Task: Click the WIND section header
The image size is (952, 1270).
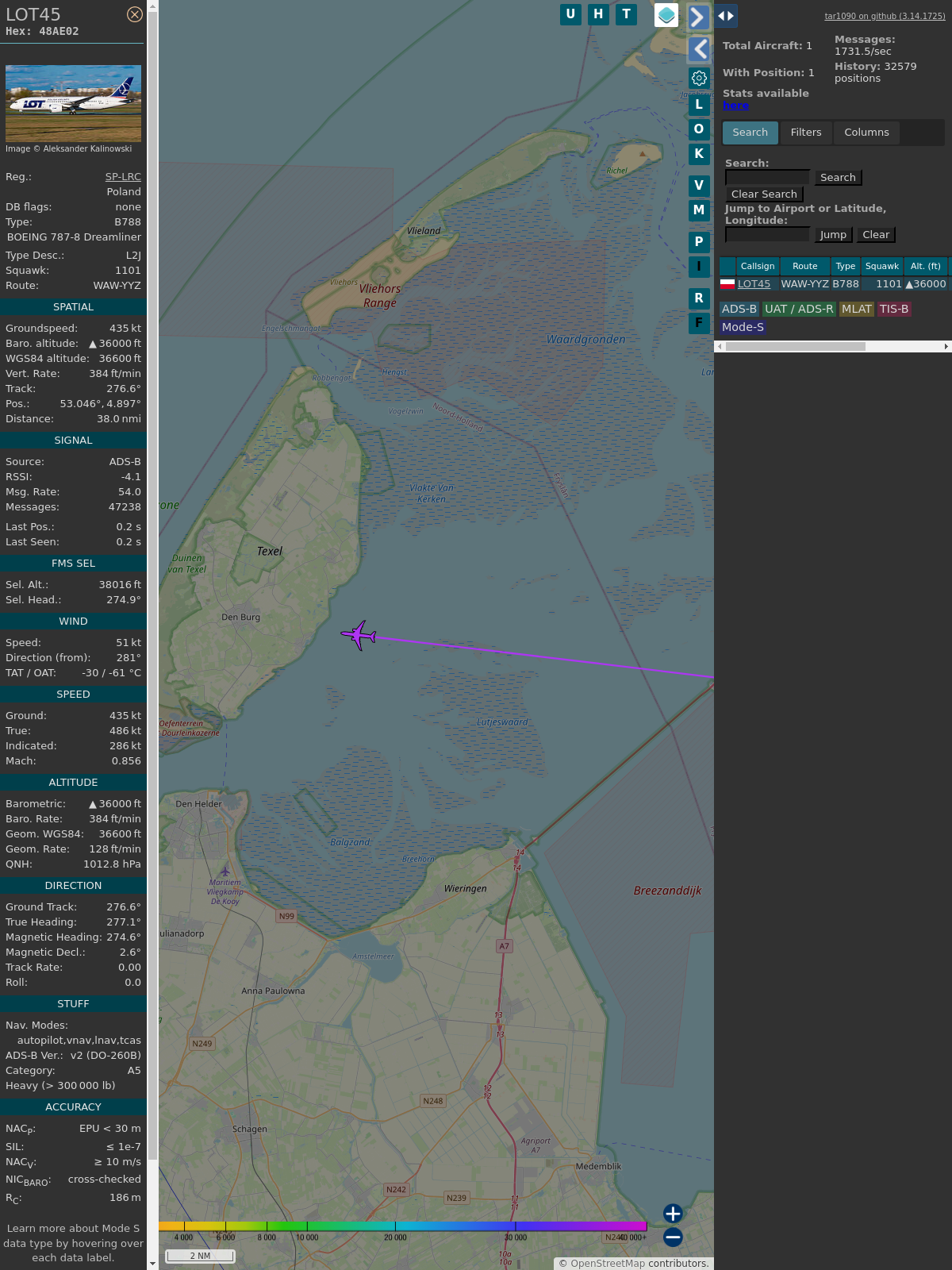Action: [73, 622]
